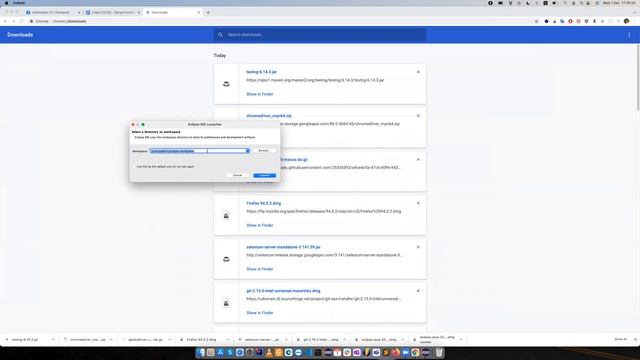
Task: Expand Firefox dmg options in download shelf
Action: 228,340
